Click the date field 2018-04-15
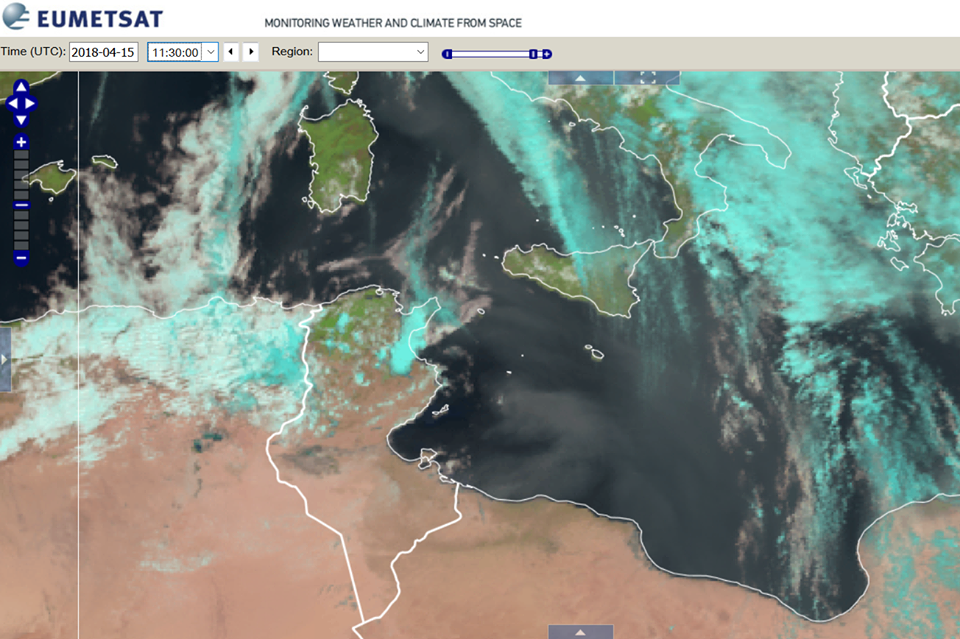Screen dimensions: 960x639 coord(103,52)
